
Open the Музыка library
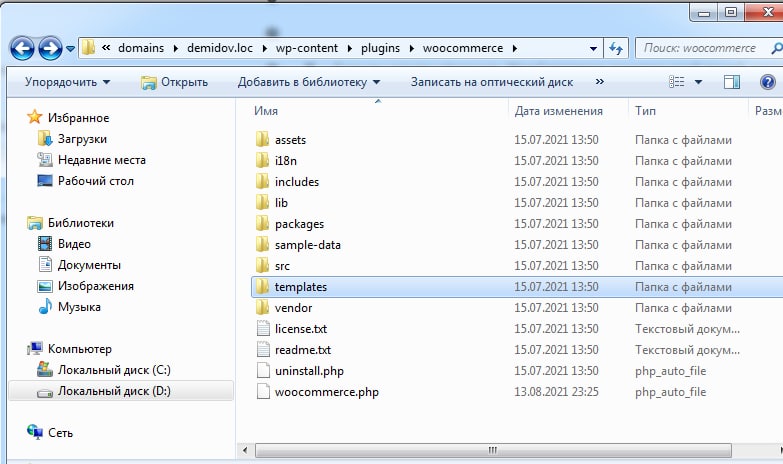(69, 307)
